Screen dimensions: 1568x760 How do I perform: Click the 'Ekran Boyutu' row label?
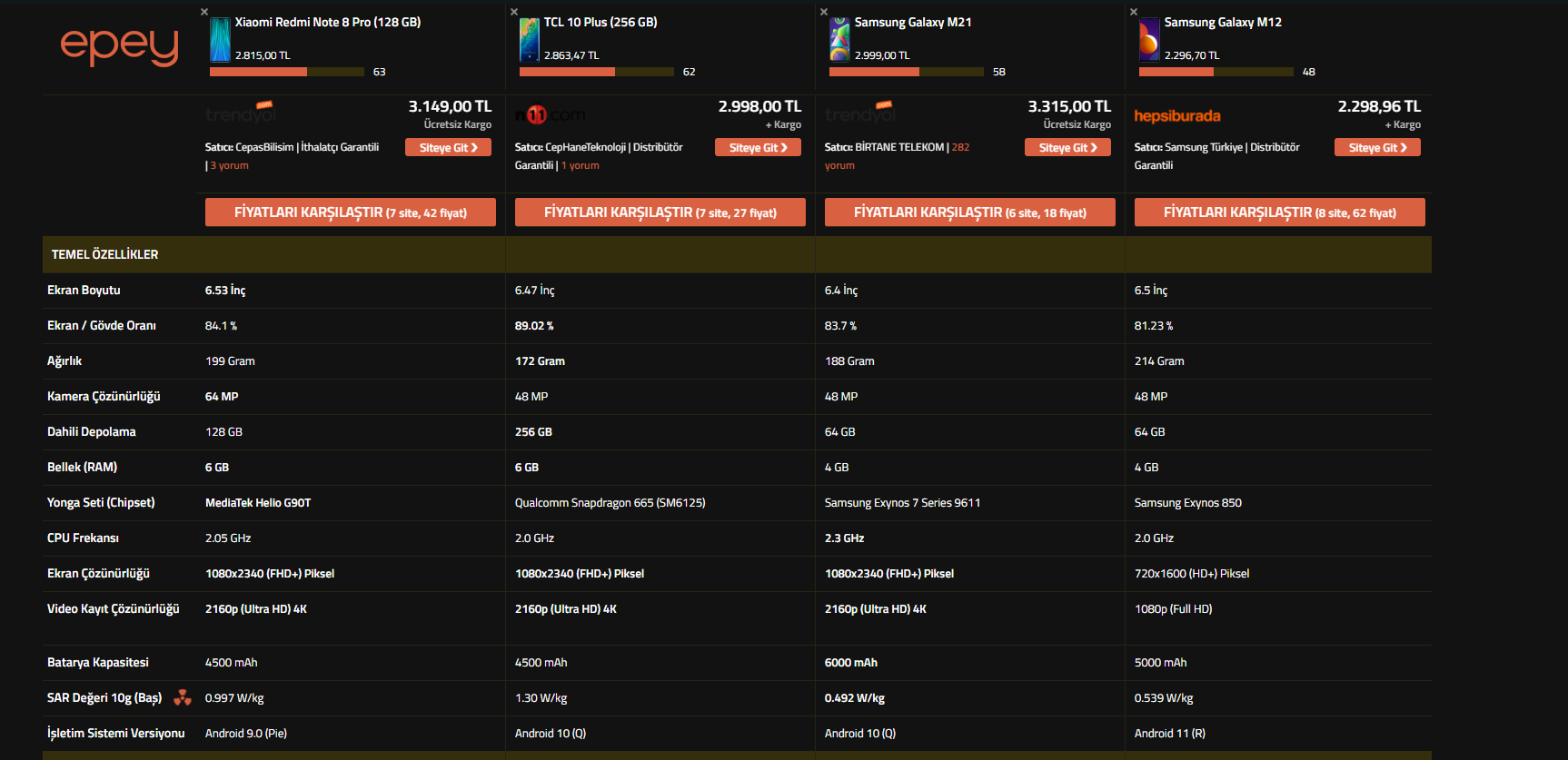click(x=84, y=290)
